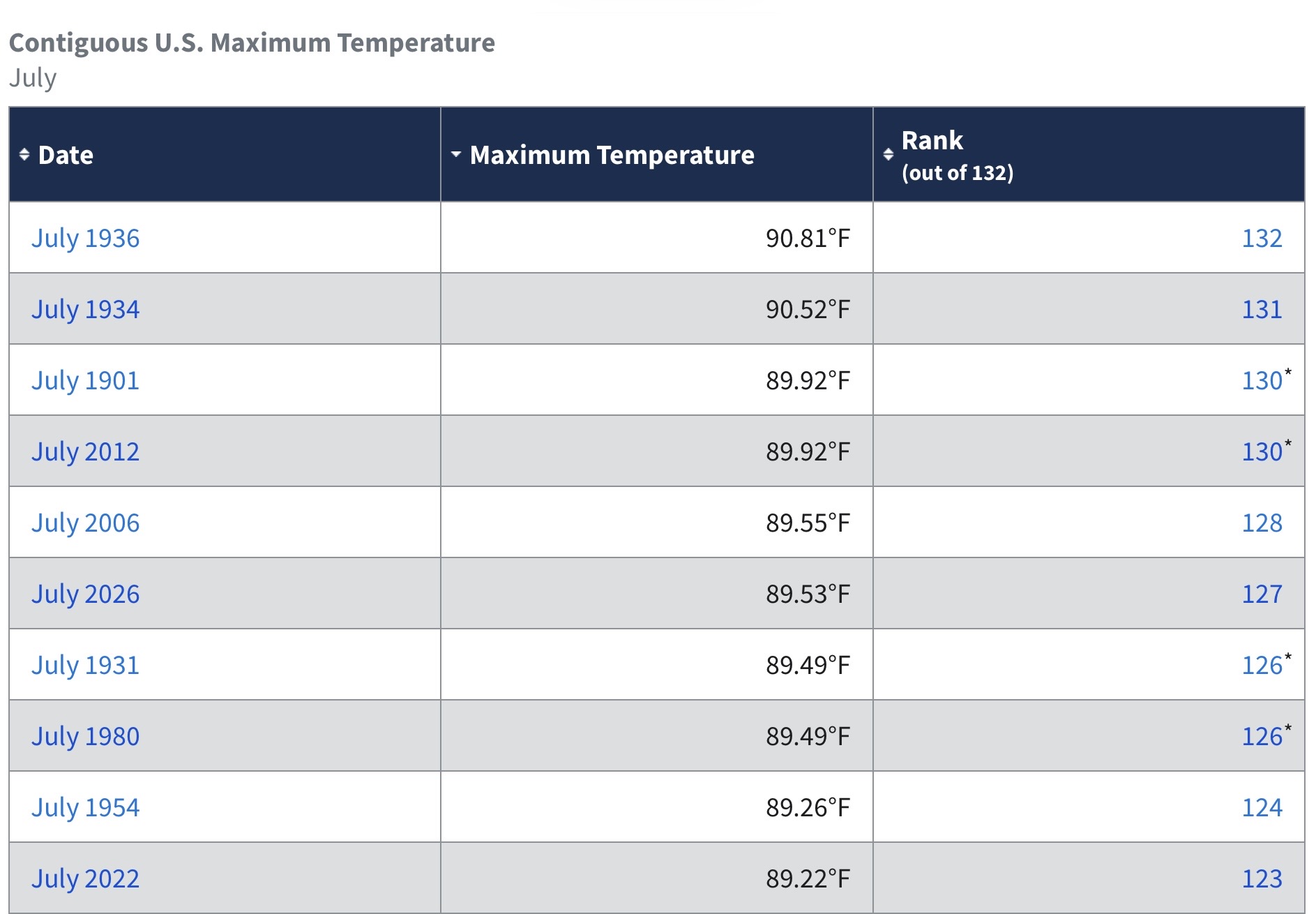The image size is (1316, 914).
Task: Open July 1980 date link
Action: pos(85,737)
